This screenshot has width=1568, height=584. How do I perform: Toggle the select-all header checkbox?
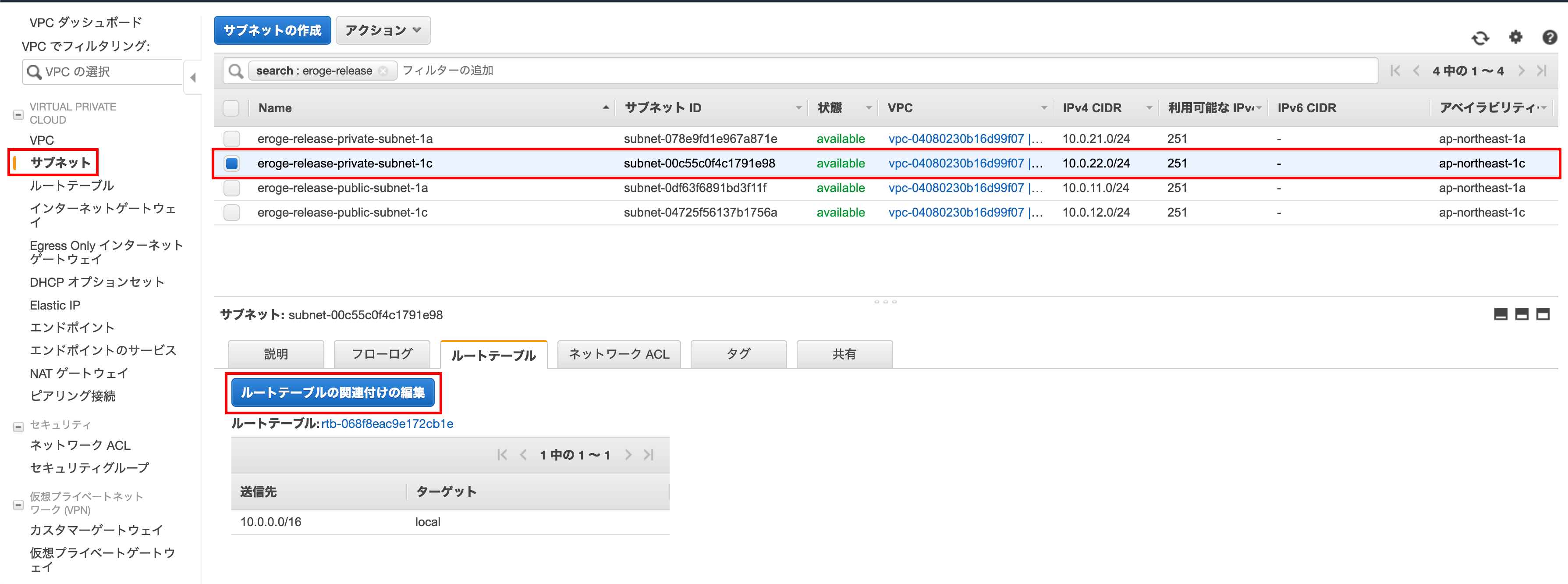[231, 108]
